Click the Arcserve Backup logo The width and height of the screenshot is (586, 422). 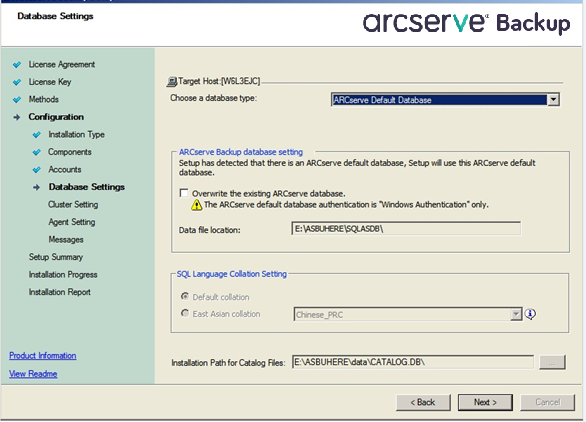(x=466, y=23)
